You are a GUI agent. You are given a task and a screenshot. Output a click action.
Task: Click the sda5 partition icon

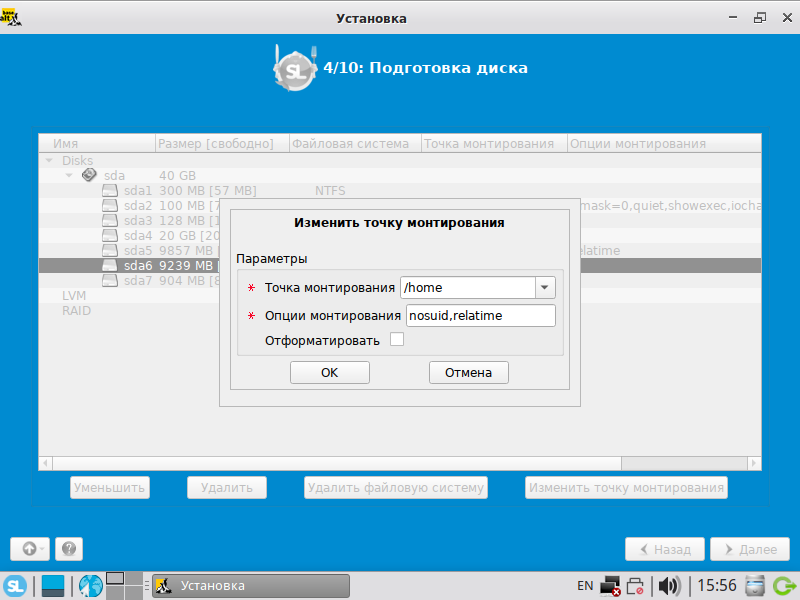[x=110, y=251]
